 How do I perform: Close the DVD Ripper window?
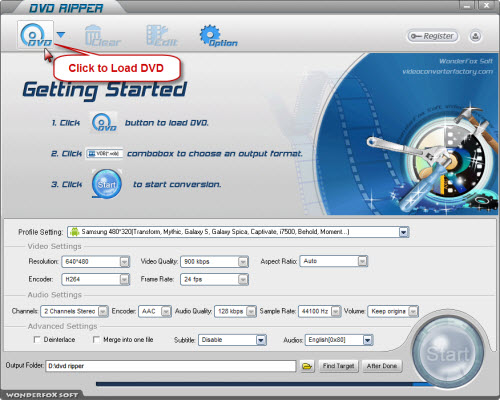pyautogui.click(x=487, y=5)
